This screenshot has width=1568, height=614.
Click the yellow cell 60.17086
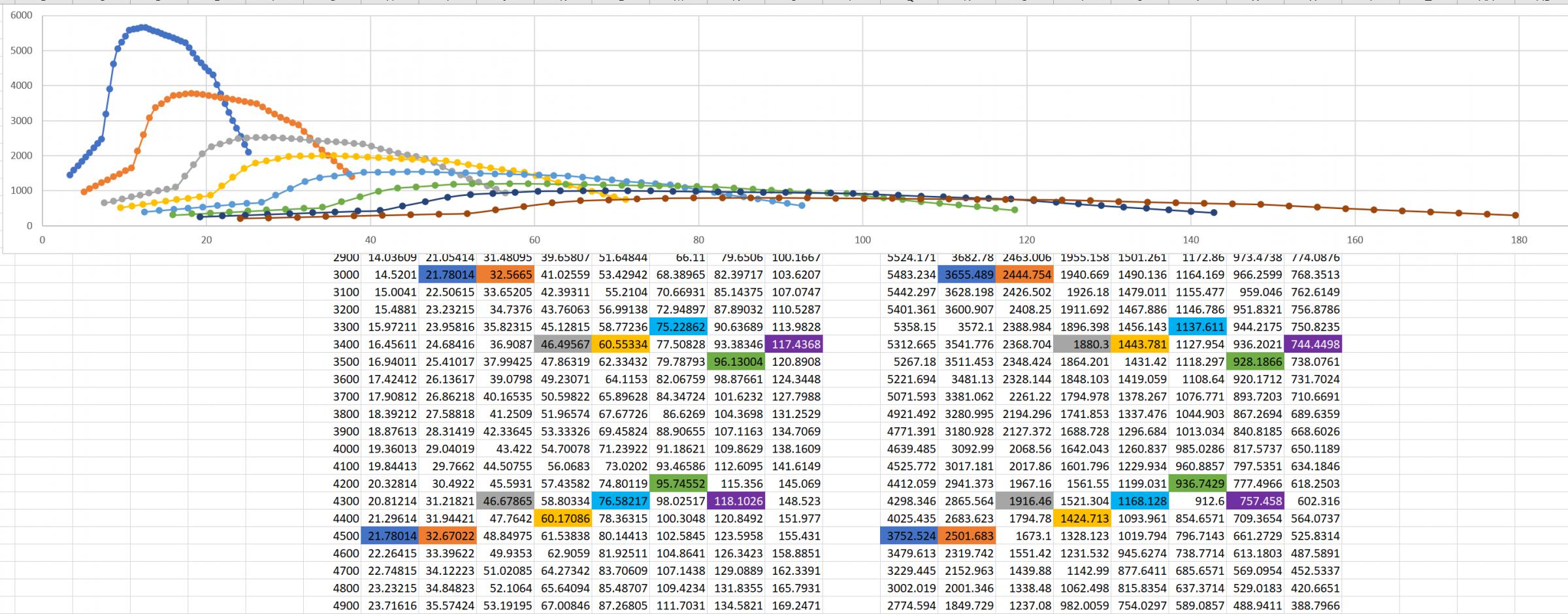[x=563, y=519]
